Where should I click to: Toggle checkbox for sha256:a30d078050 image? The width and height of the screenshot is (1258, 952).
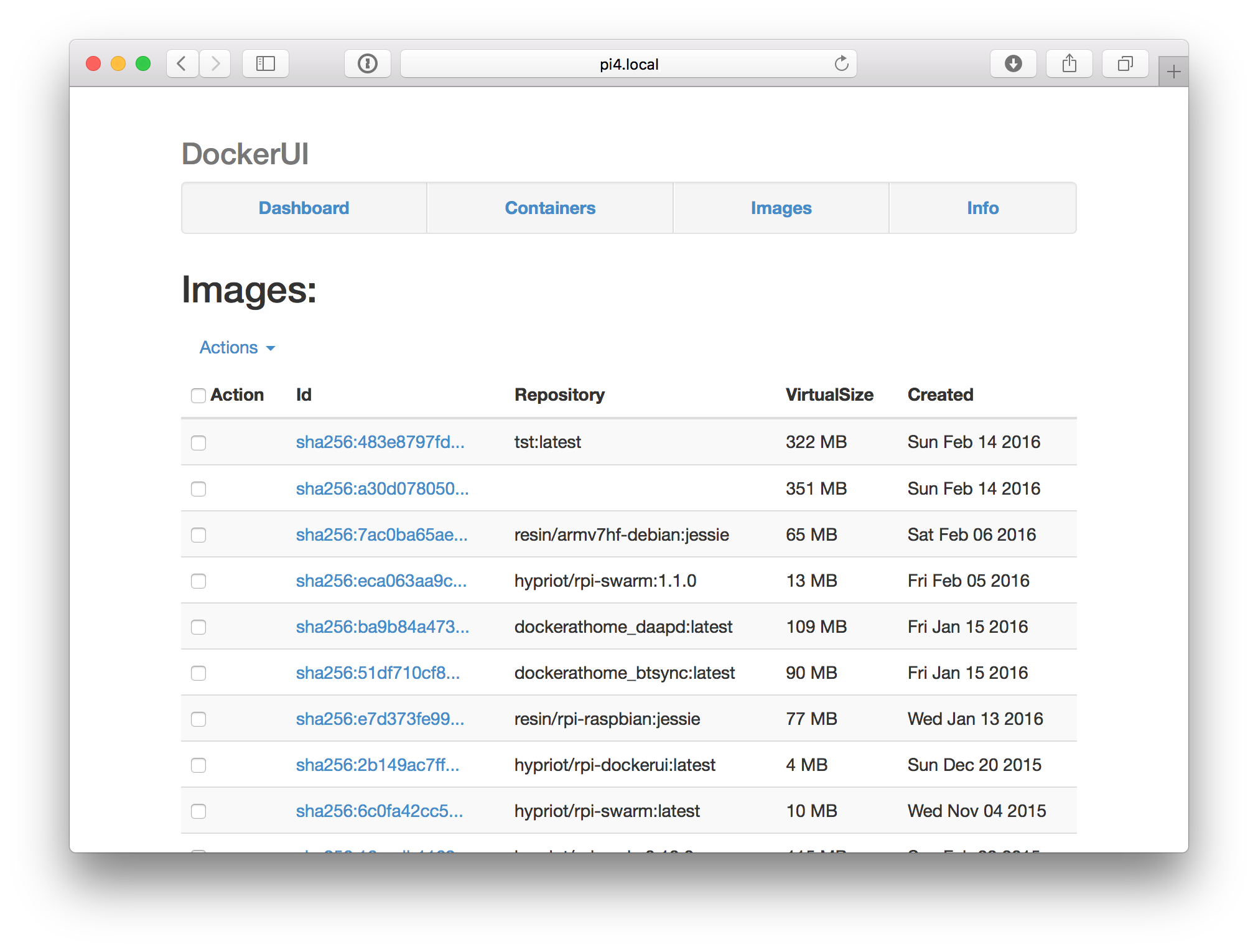click(x=198, y=489)
